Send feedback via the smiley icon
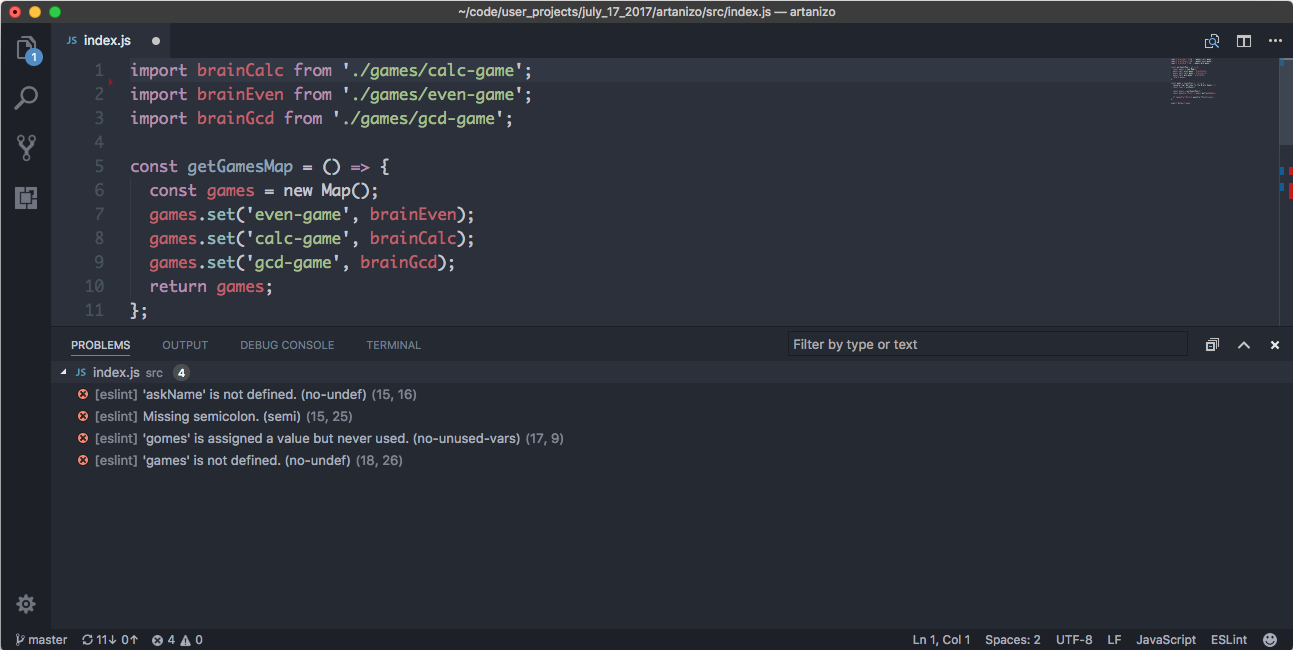1293x650 pixels. pyautogui.click(x=1269, y=639)
